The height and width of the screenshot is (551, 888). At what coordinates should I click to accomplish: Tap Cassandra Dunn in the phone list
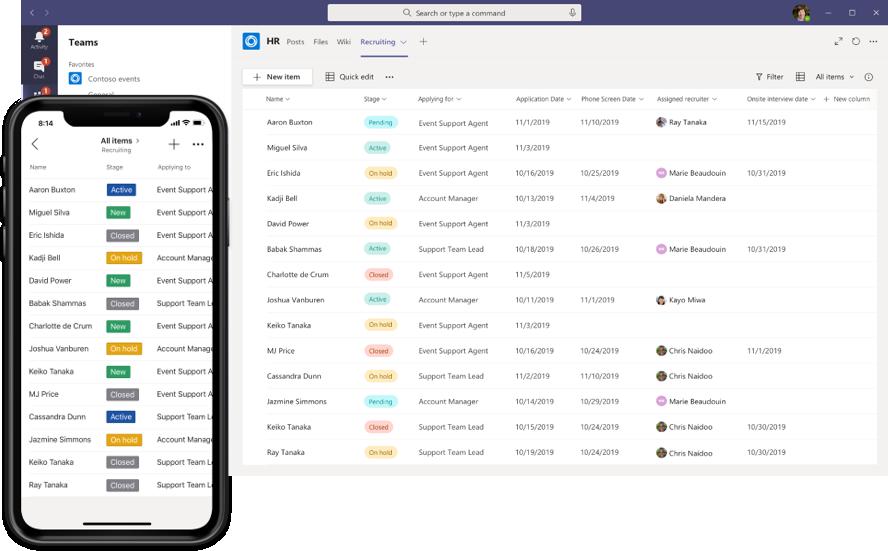point(57,416)
